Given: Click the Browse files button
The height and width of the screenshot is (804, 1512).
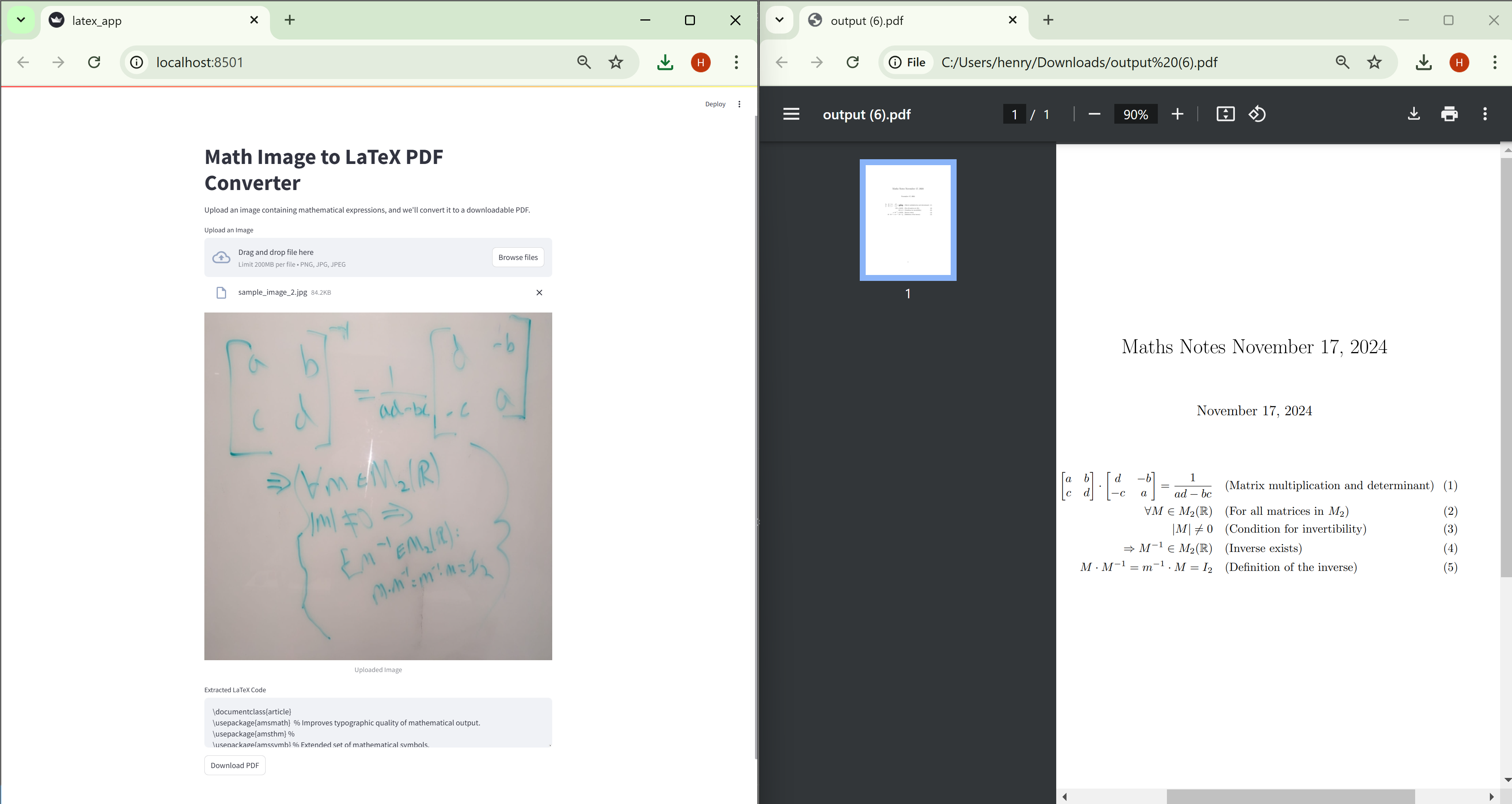Looking at the screenshot, I should (518, 257).
